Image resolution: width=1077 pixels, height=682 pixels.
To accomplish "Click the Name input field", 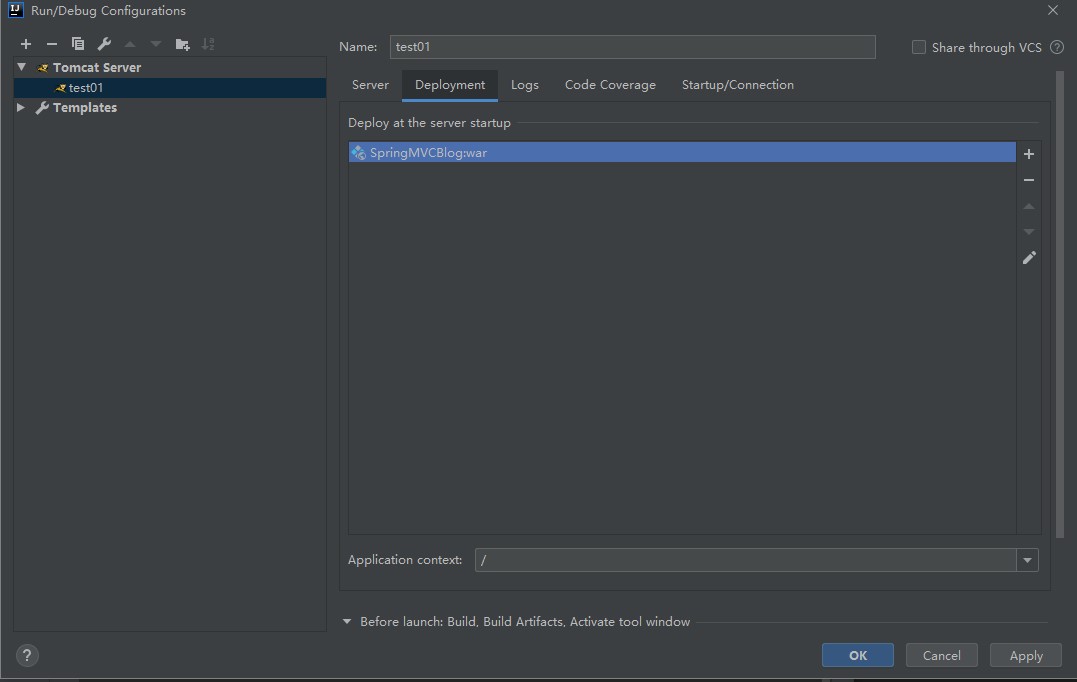I will click(632, 47).
